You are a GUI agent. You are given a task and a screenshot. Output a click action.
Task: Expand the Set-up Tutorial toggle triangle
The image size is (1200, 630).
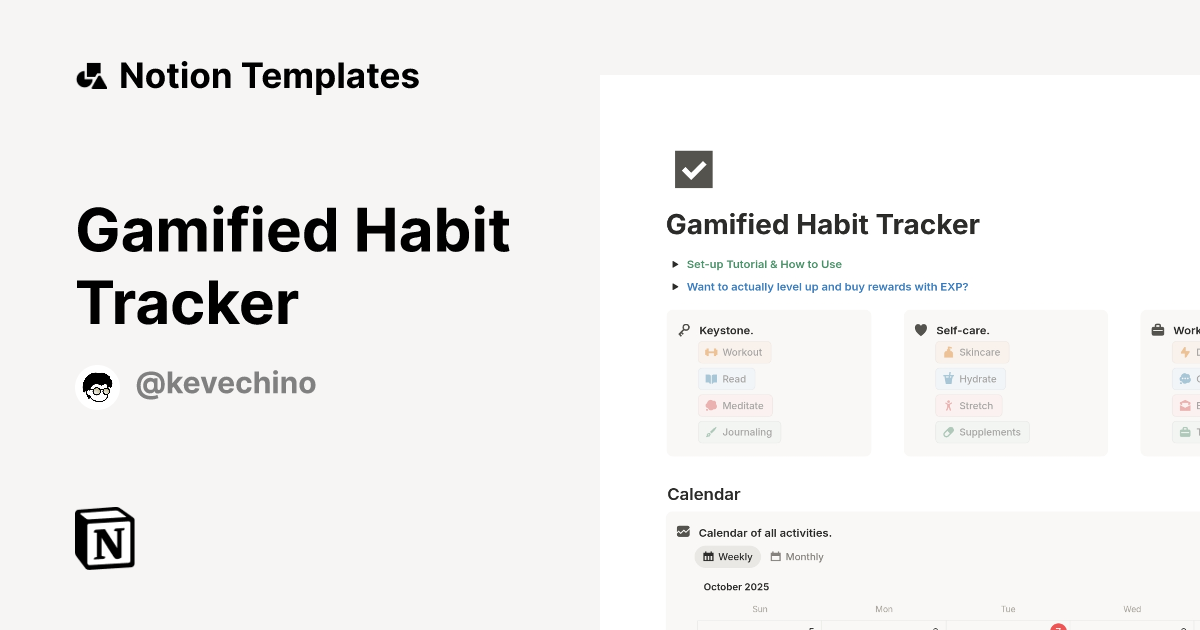(x=675, y=264)
